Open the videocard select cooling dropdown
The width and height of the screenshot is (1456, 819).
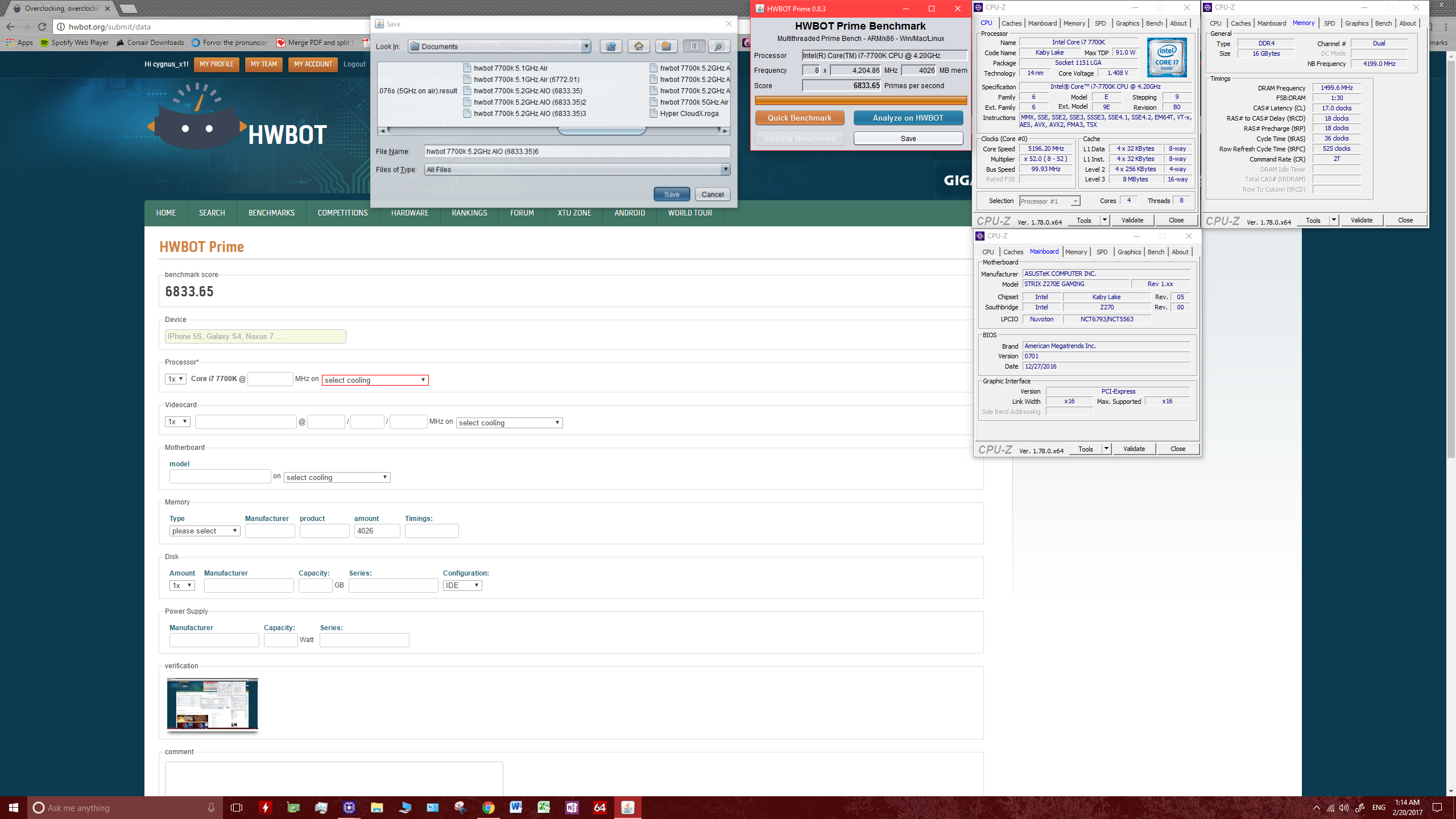click(509, 423)
